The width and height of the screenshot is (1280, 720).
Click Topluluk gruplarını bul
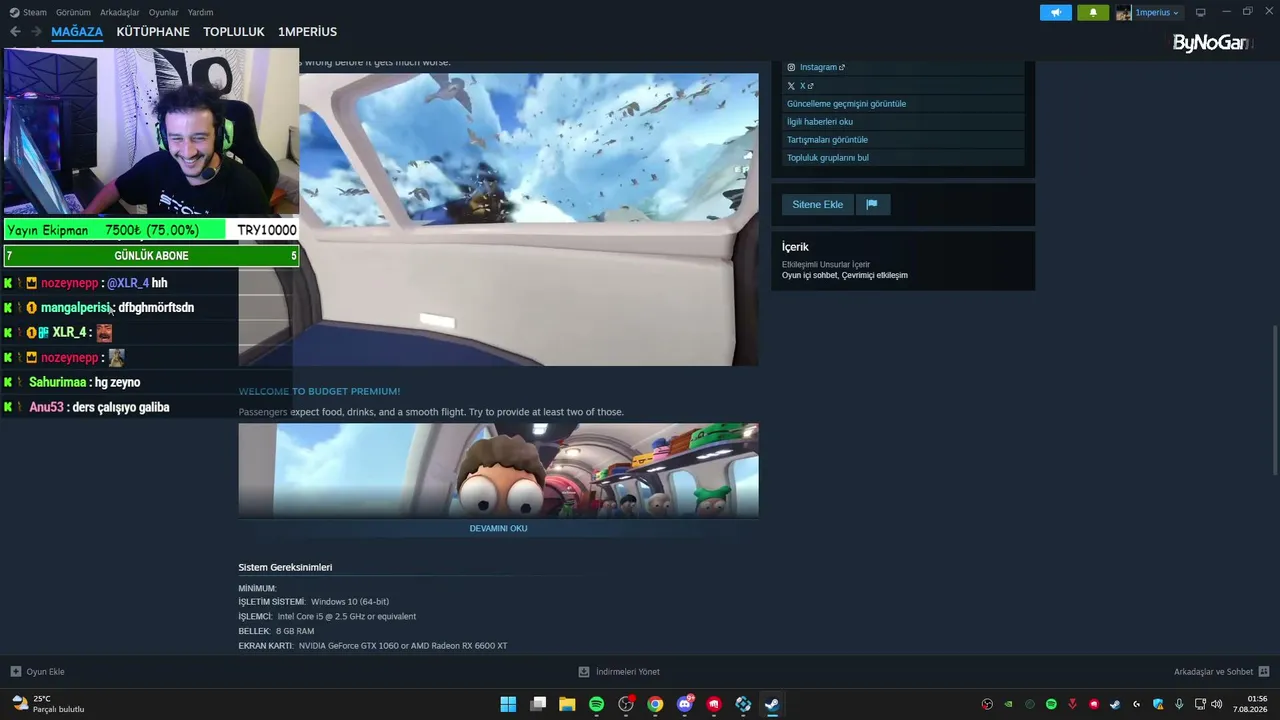[x=828, y=158]
